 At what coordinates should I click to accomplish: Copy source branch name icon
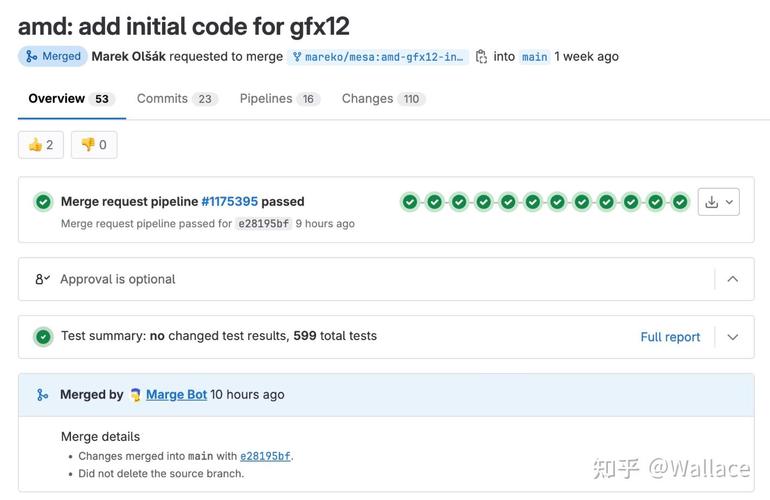[481, 56]
